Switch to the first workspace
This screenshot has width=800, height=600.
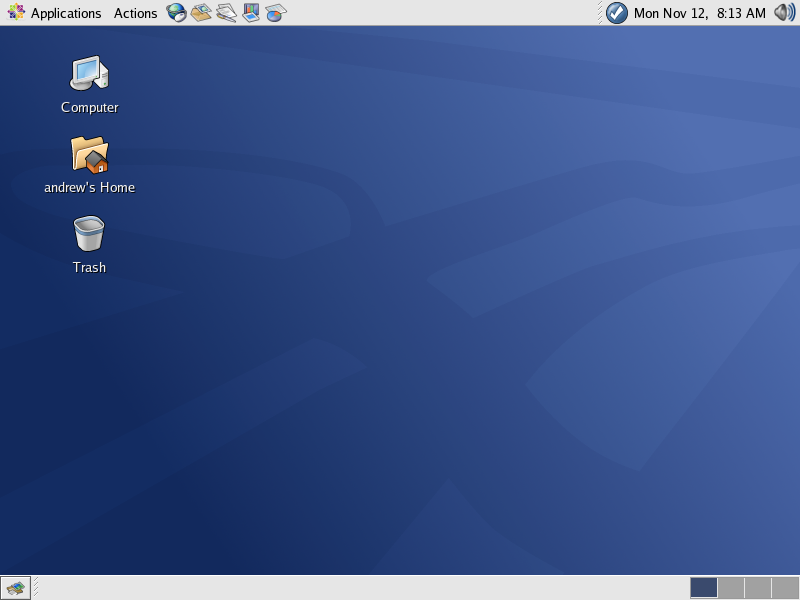704,588
